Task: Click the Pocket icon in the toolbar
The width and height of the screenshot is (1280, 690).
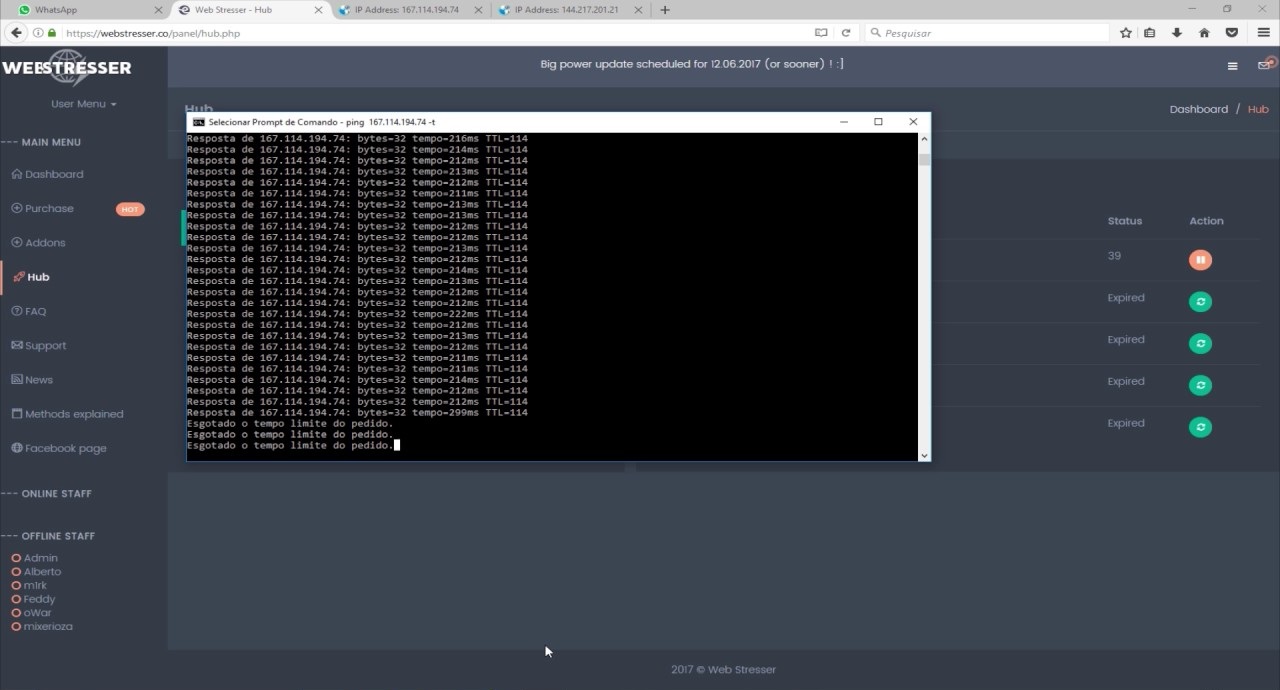Action: (1232, 33)
